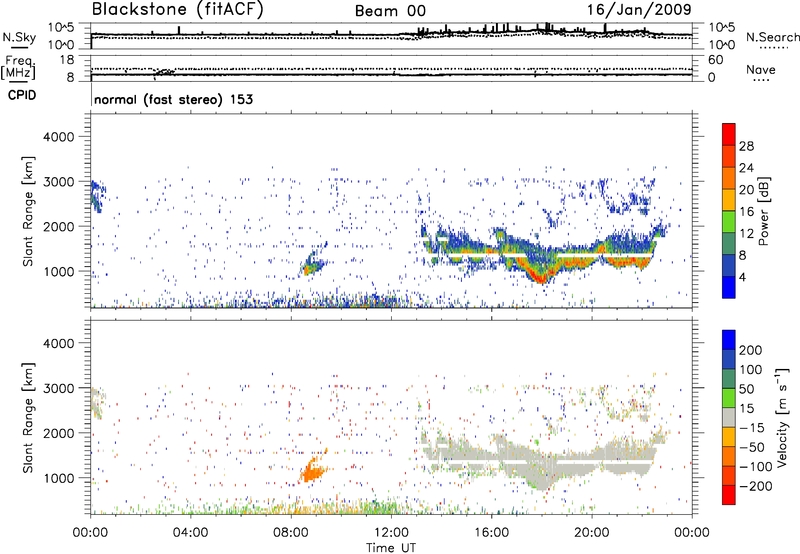Click the red top of power color bar
Viewport: 800px width, 554px height.
729,134
